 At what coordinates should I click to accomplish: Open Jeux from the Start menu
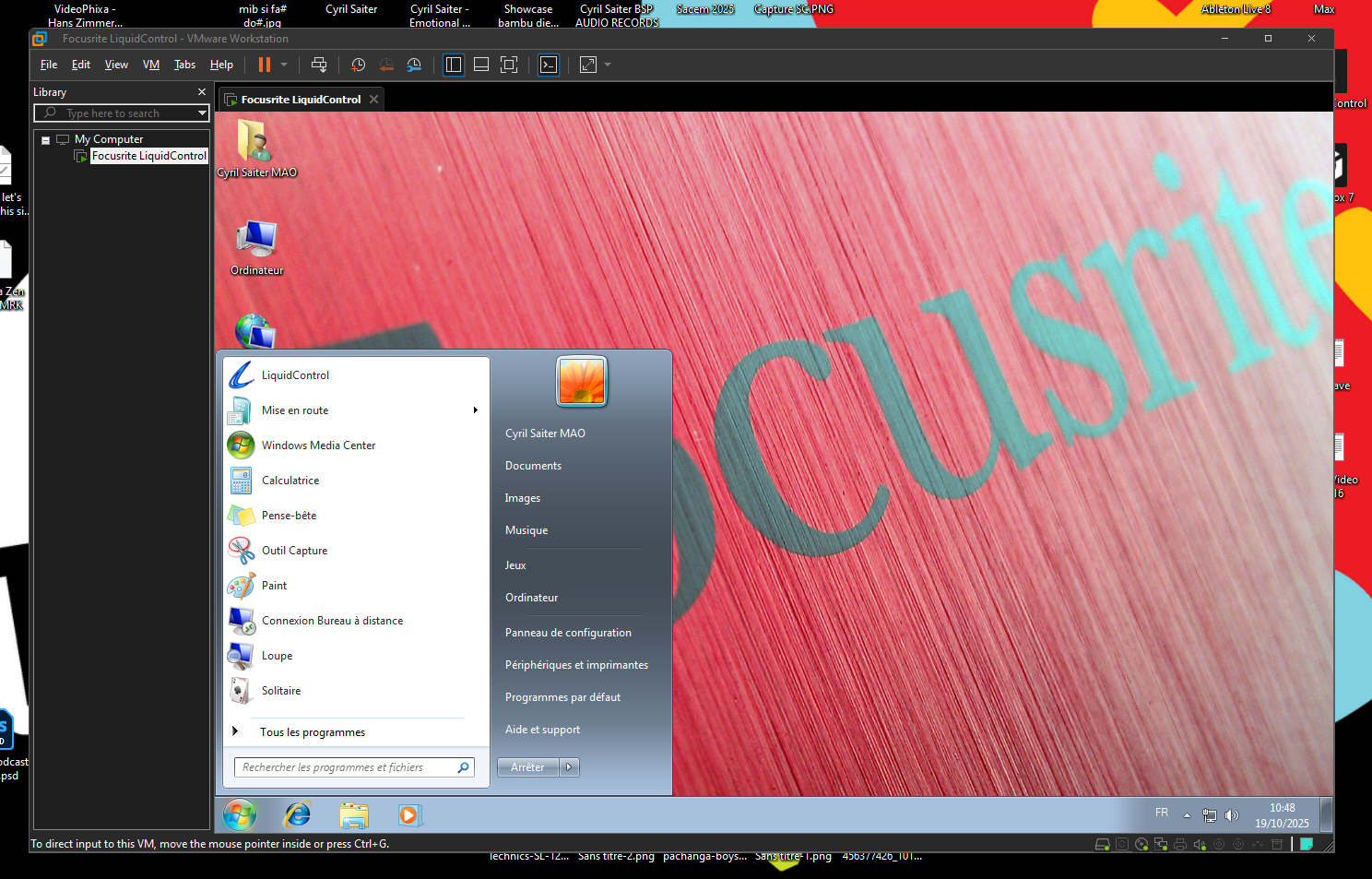coord(515,565)
